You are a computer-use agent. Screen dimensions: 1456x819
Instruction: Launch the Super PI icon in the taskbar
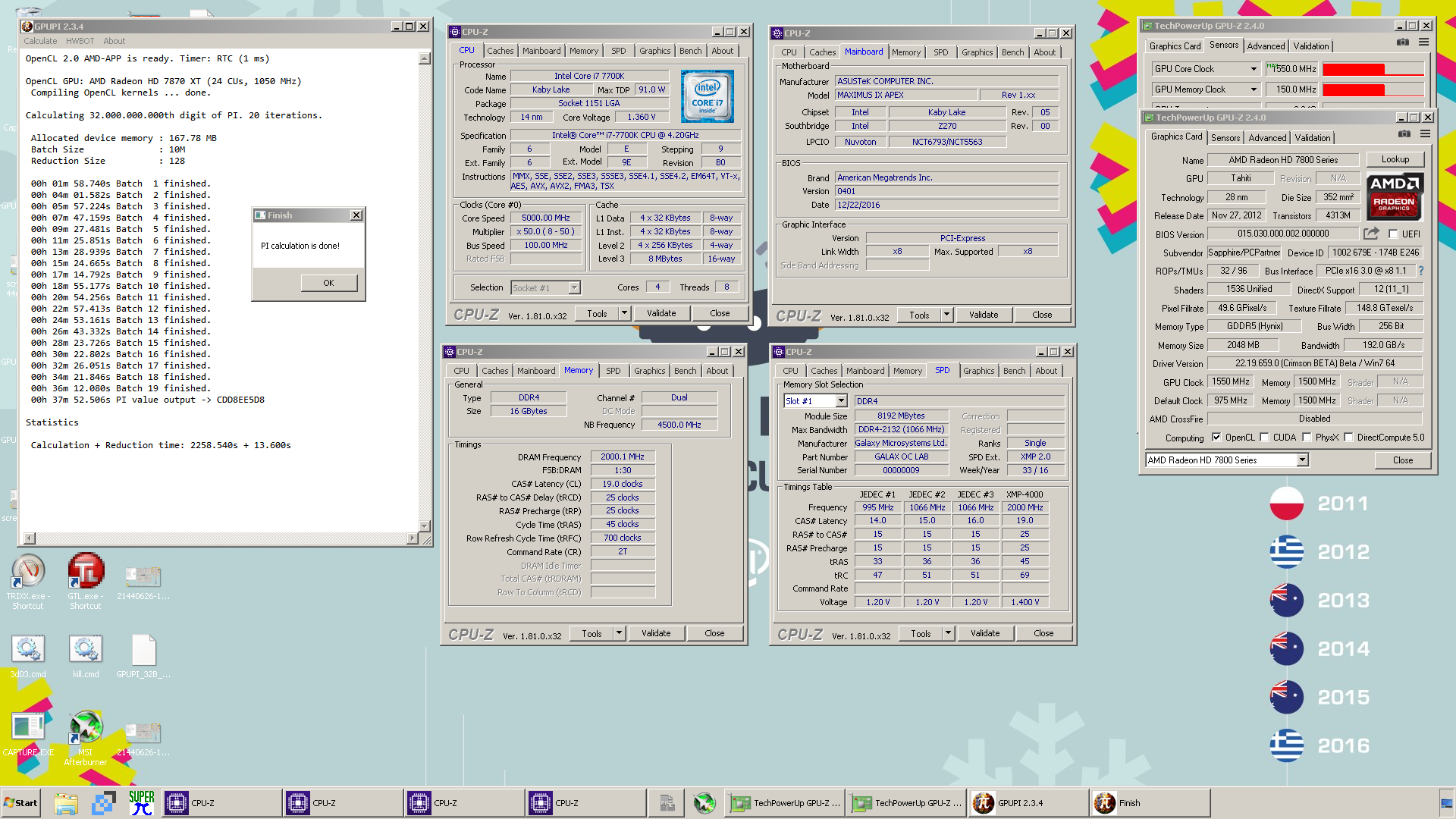[x=141, y=803]
